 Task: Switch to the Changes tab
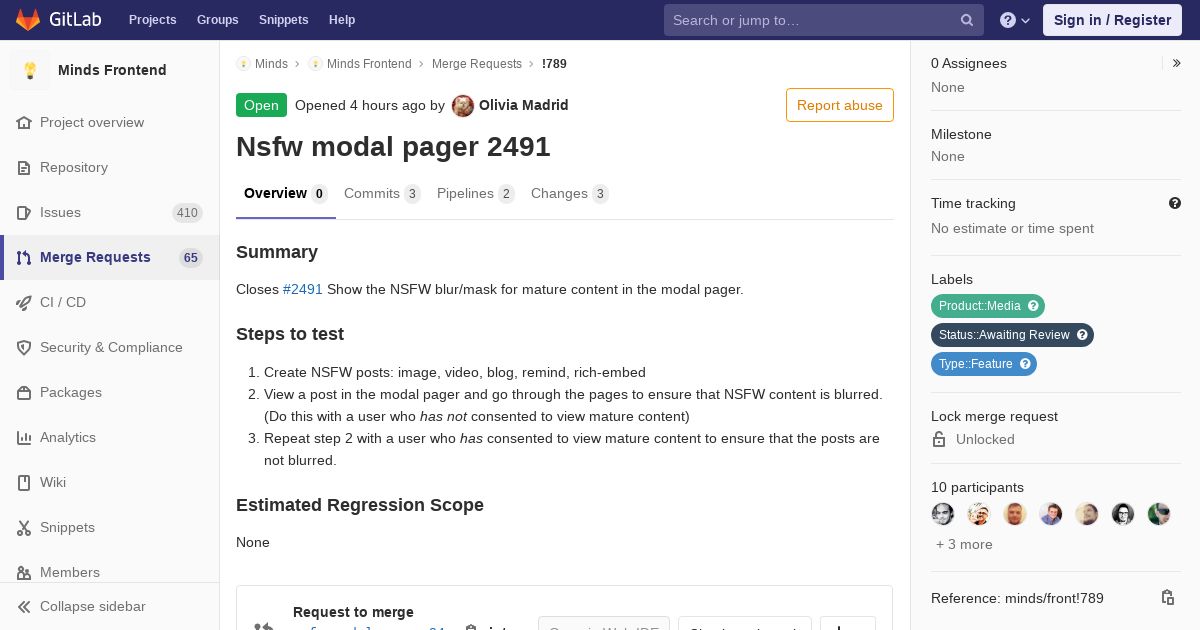569,193
